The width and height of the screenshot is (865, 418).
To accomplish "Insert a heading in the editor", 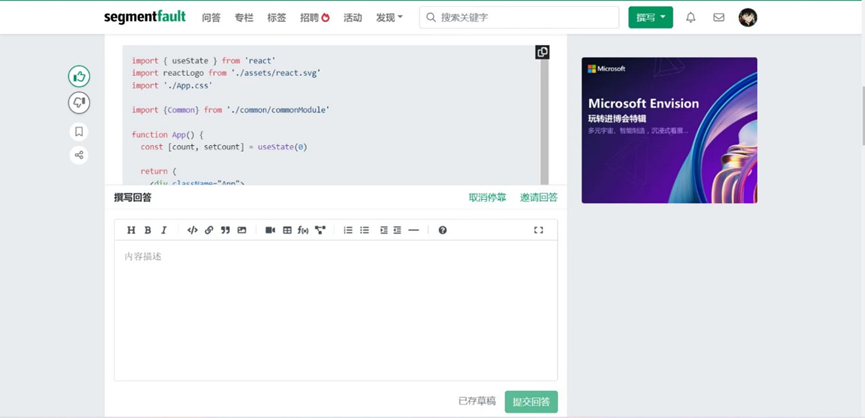I will [x=131, y=230].
